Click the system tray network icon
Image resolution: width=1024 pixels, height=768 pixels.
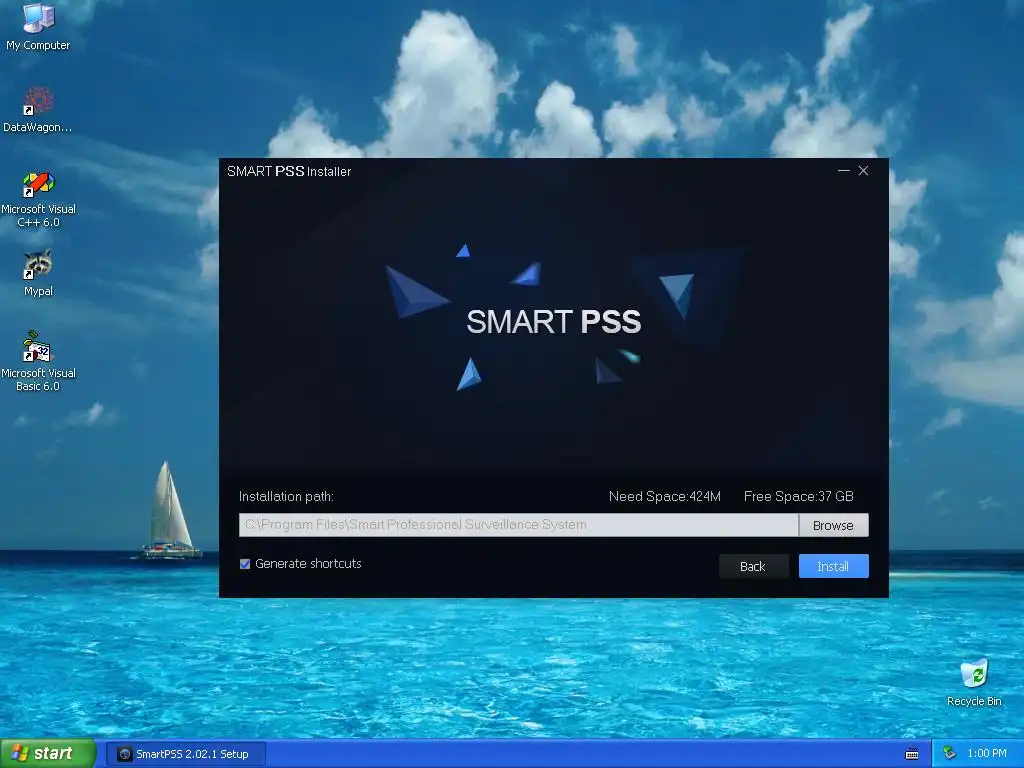(x=949, y=754)
